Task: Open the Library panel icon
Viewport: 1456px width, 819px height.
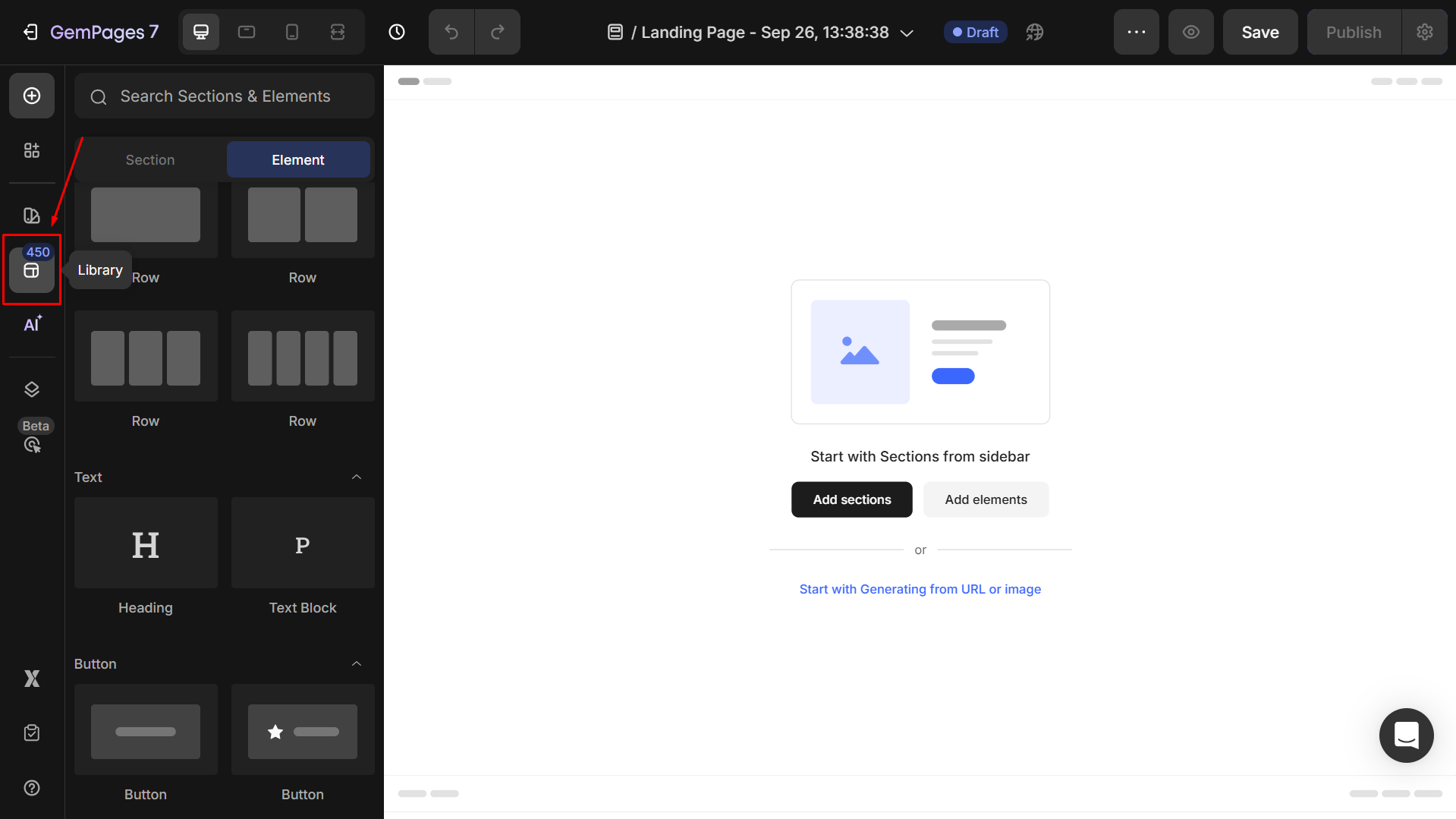Action: click(31, 271)
